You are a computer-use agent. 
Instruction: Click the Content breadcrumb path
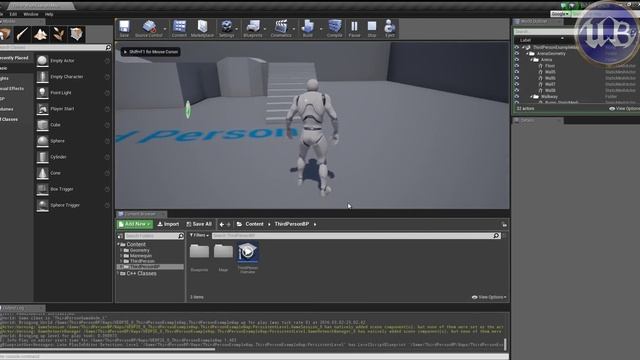tap(254, 224)
